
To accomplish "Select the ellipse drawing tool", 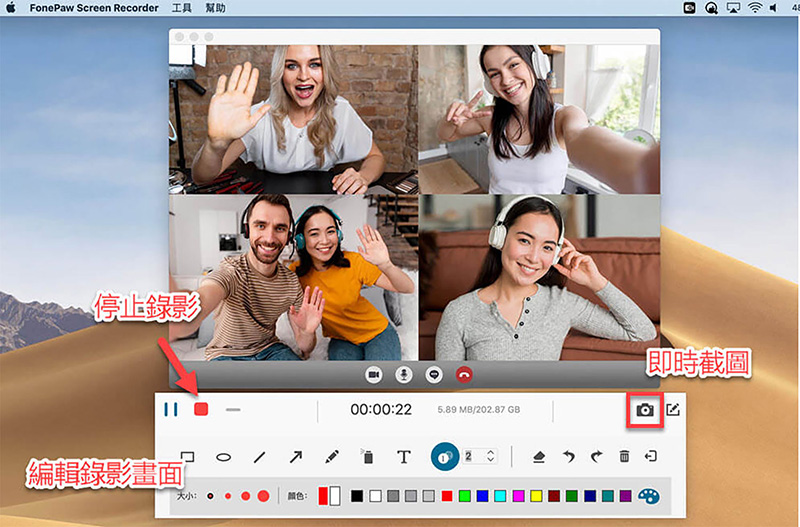I will pos(224,457).
